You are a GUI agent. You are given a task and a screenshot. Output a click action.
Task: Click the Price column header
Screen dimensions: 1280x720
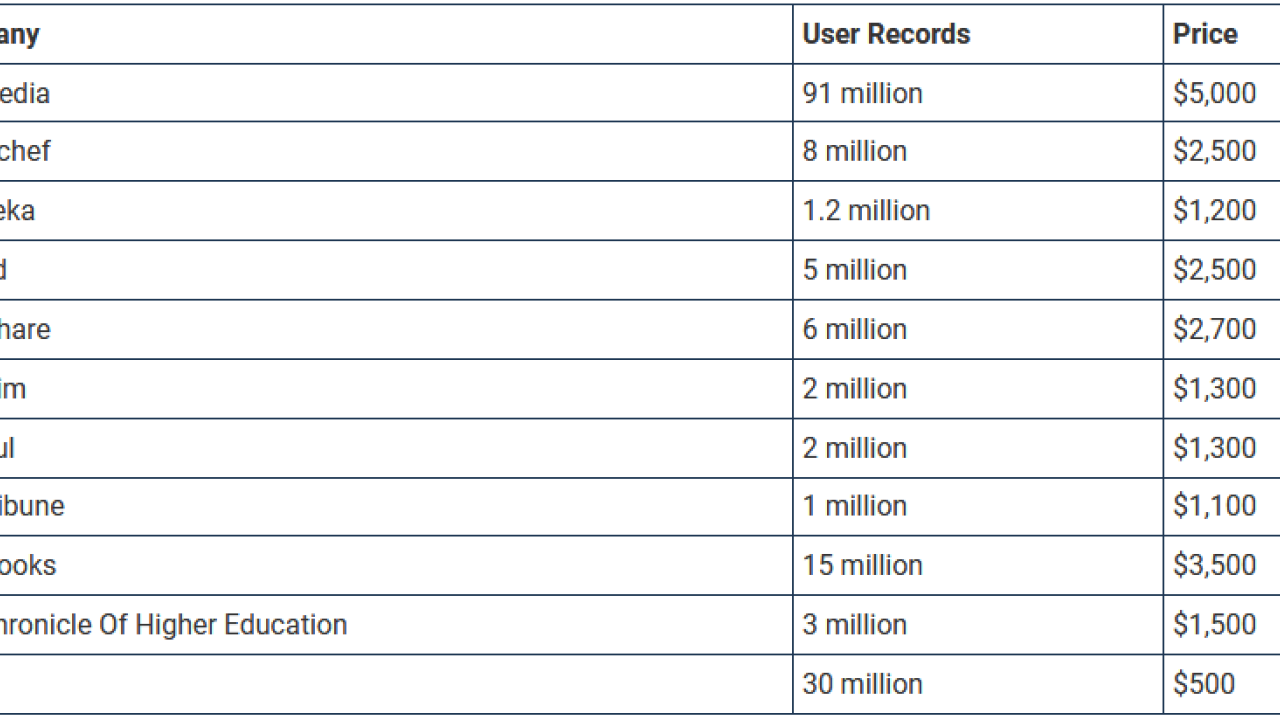tap(1205, 34)
